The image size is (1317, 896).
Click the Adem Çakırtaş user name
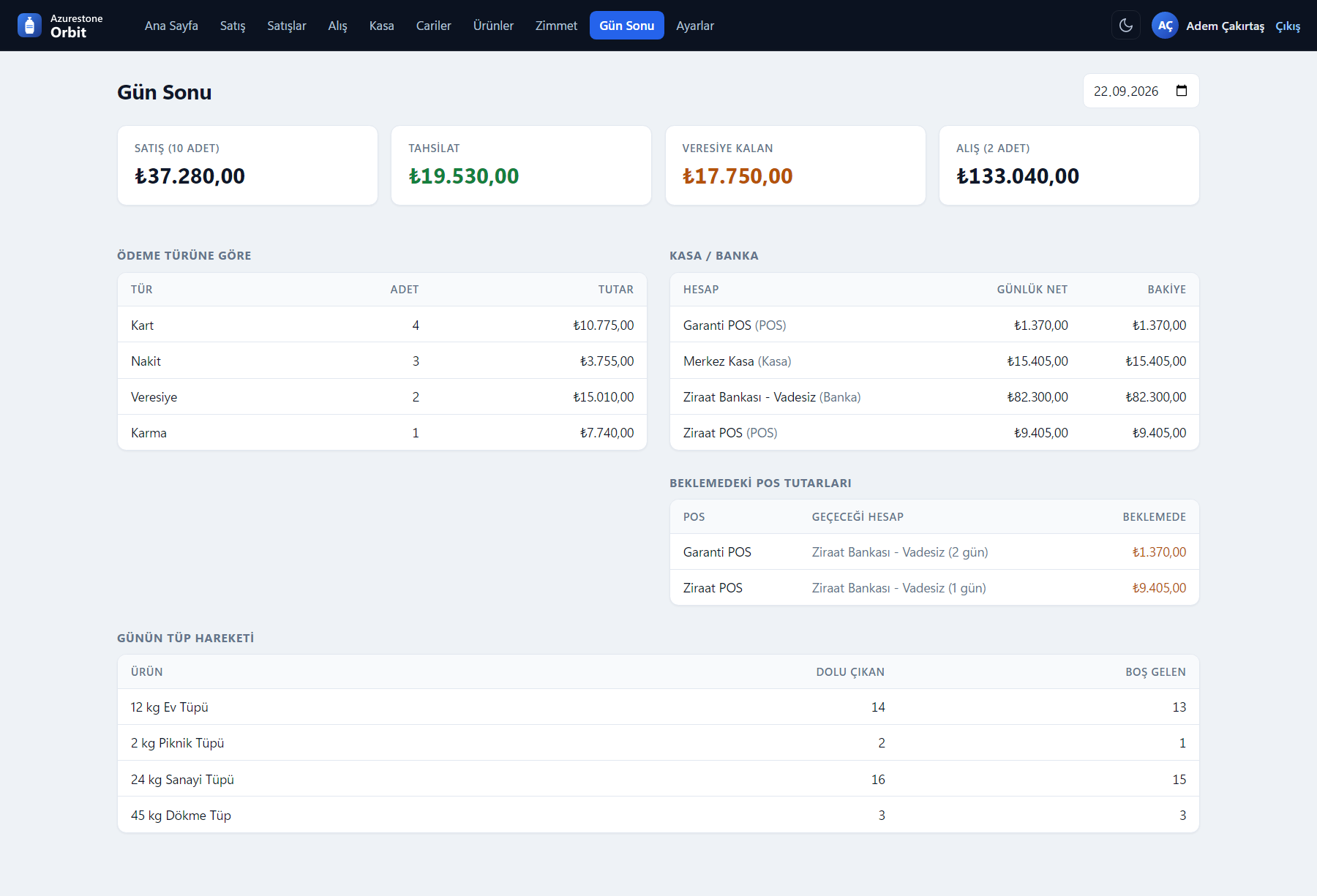pyautogui.click(x=1225, y=26)
